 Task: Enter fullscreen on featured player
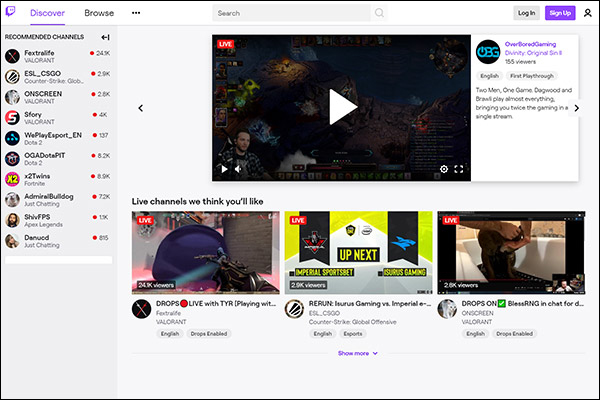pos(458,169)
